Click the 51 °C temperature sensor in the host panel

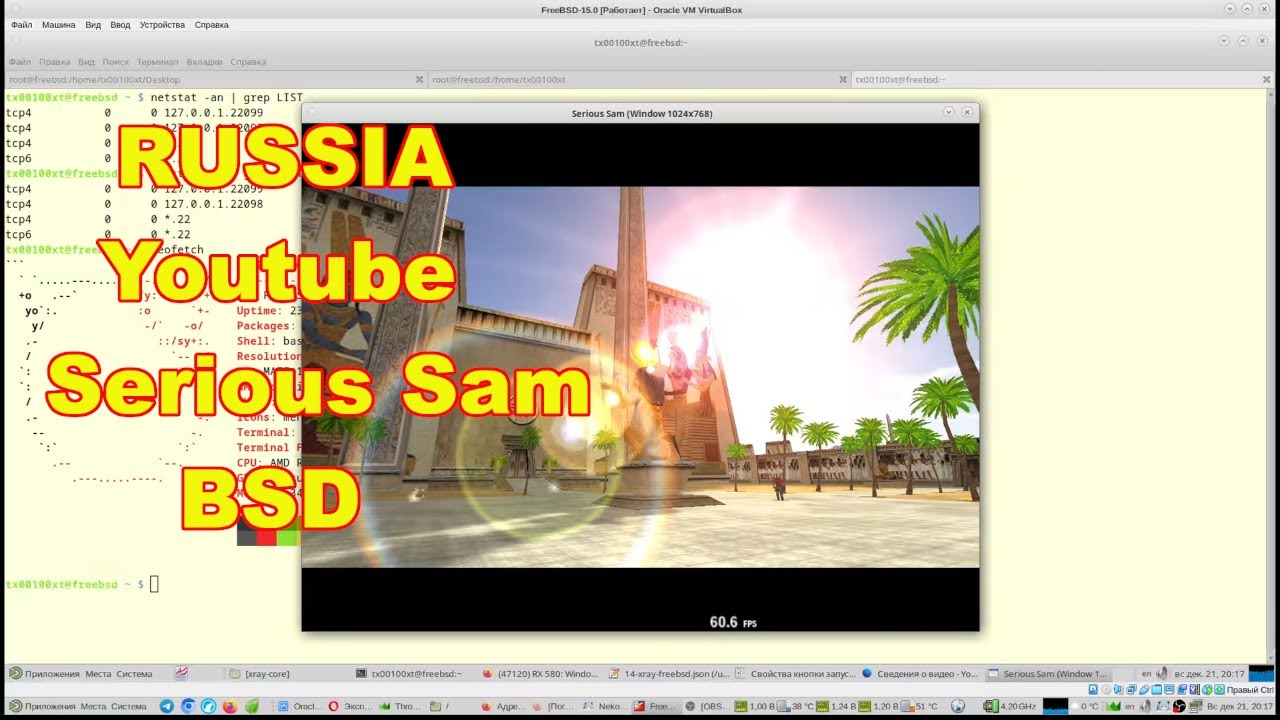[921, 706]
